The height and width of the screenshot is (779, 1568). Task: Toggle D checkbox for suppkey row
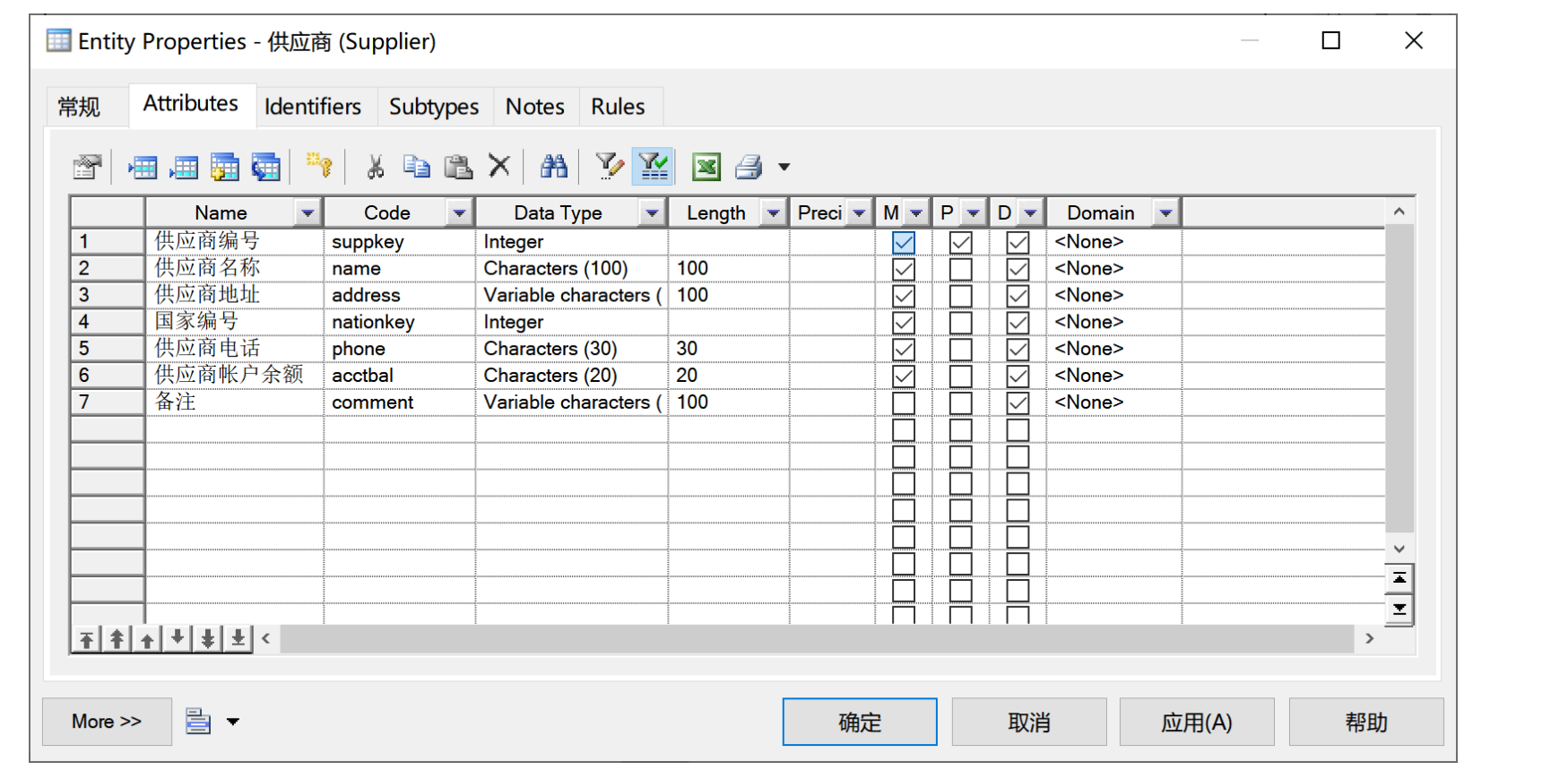coord(1018,242)
